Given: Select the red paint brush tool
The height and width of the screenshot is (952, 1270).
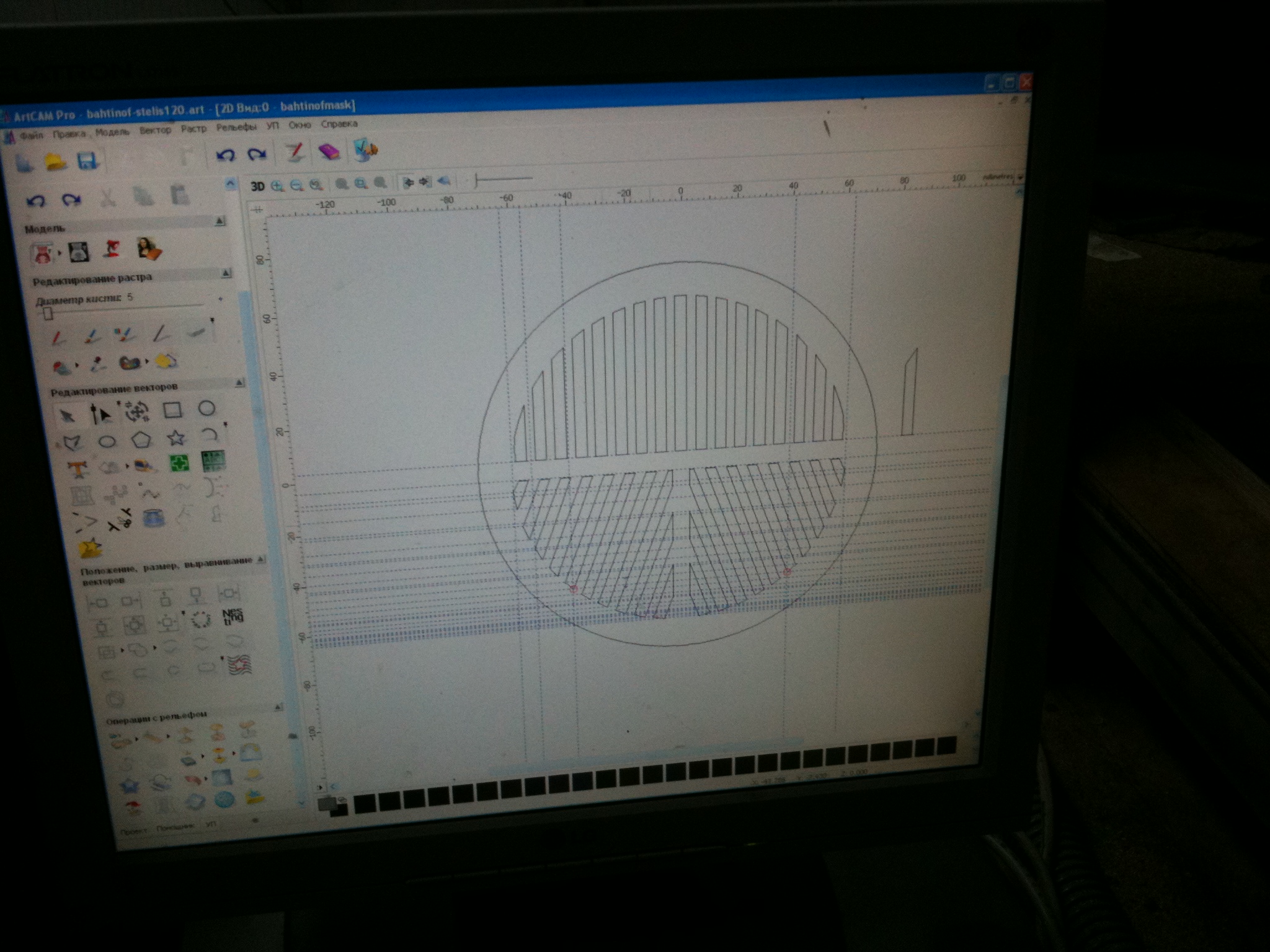Looking at the screenshot, I should tap(58, 338).
